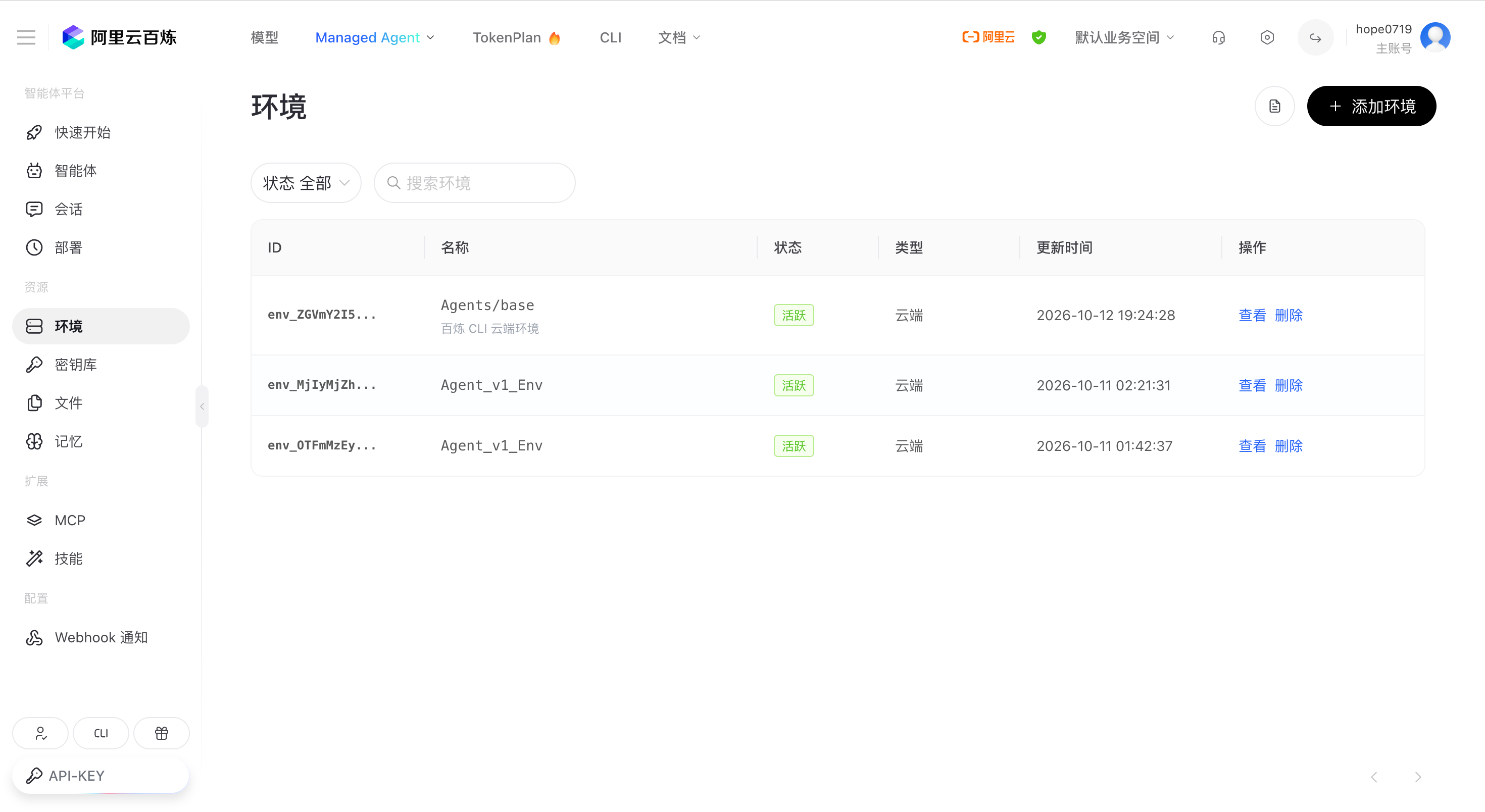The image size is (1485, 812).
Task: Open 记忆 in the sidebar
Action: [x=101, y=441]
